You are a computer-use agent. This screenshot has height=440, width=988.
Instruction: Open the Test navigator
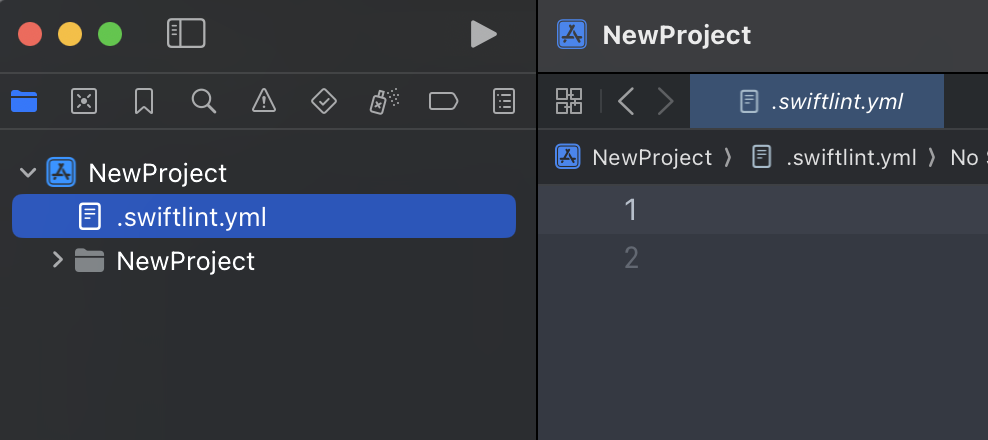[324, 100]
